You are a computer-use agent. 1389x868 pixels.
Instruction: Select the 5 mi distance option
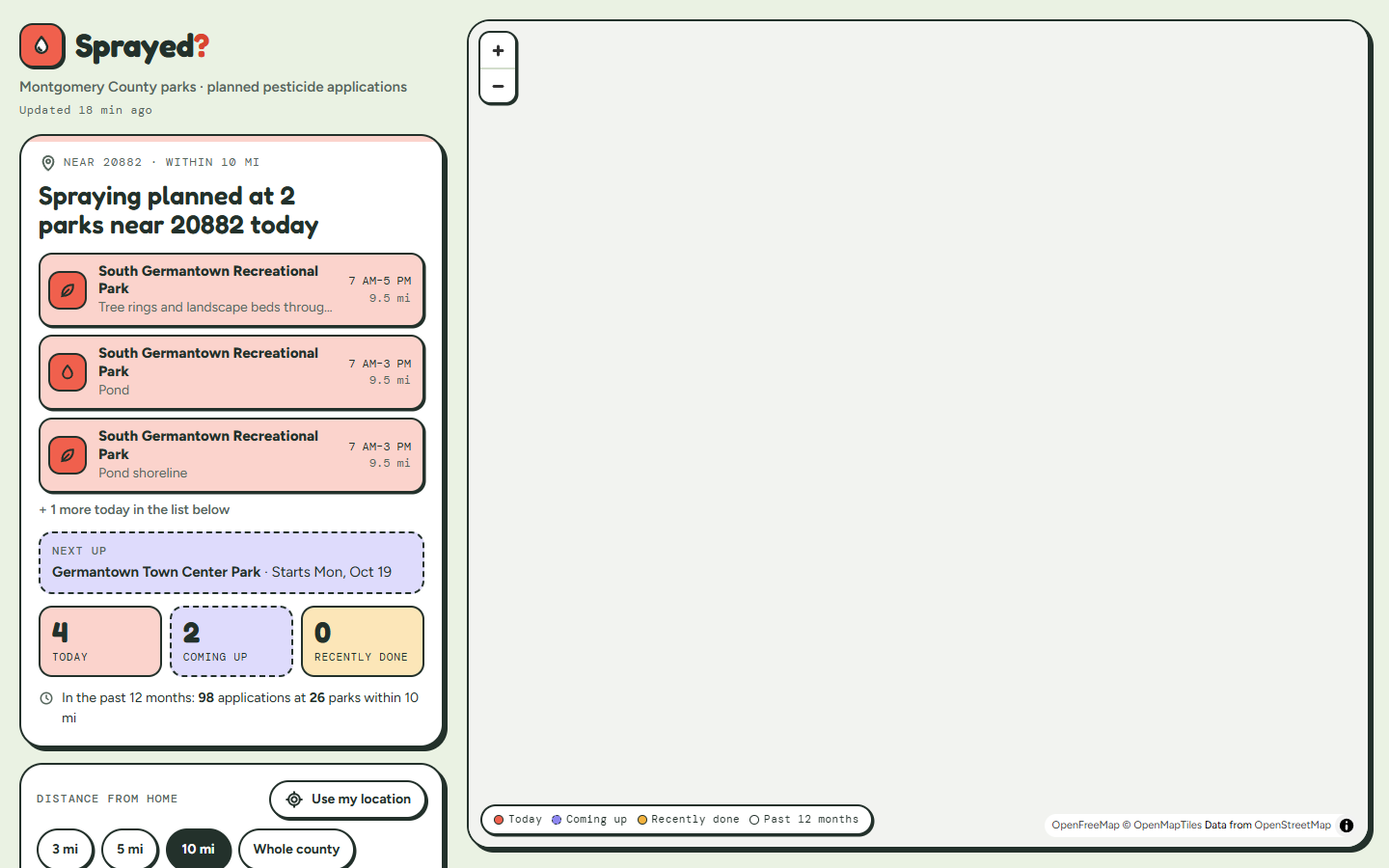pos(129,850)
